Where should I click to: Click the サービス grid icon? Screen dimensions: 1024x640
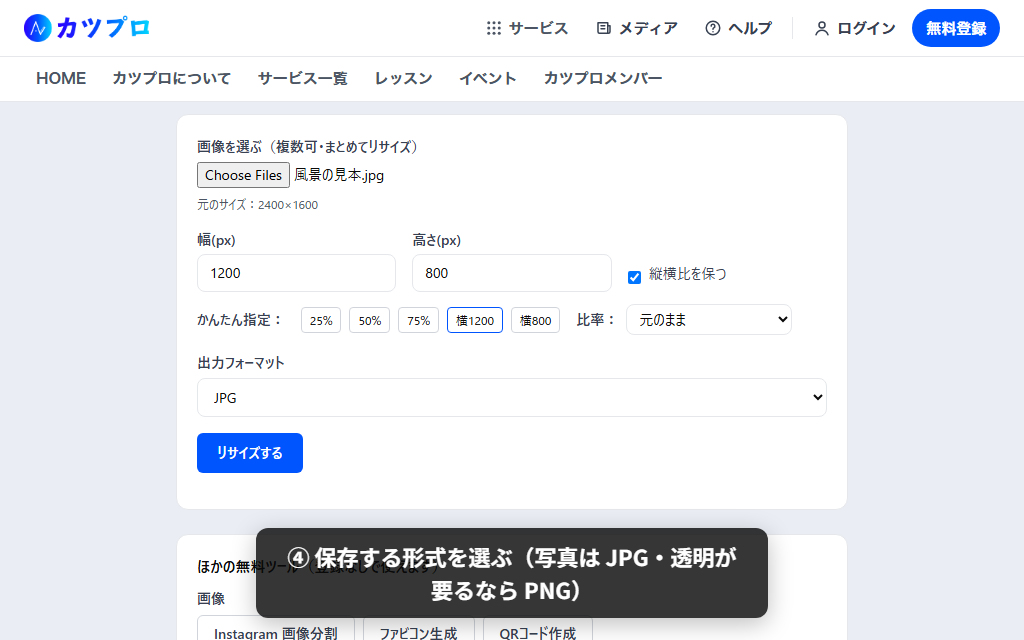pos(494,28)
